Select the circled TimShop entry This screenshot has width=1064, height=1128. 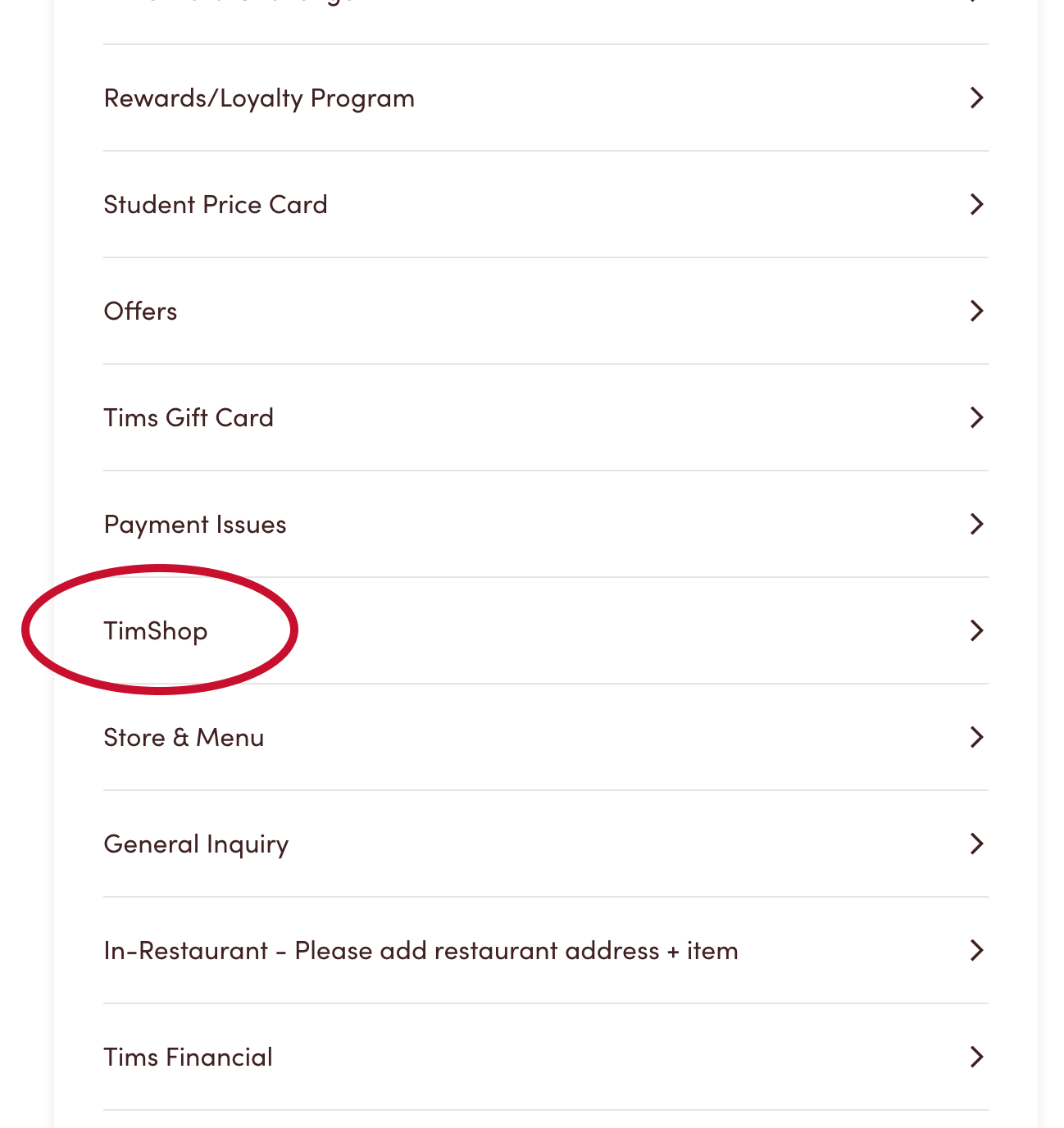[156, 631]
